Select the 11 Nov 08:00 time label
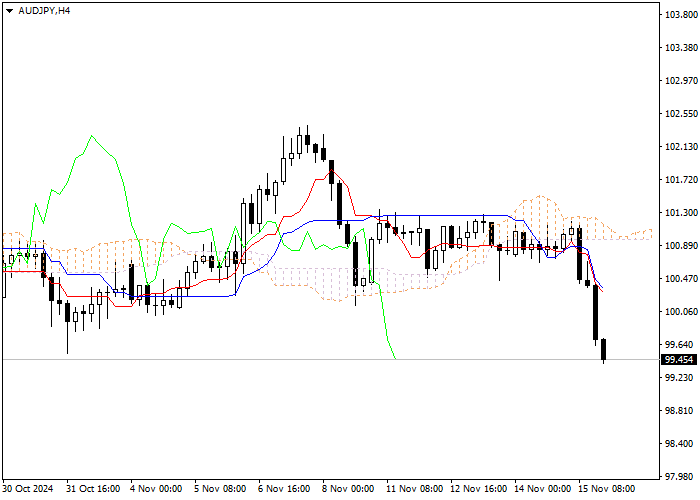 [415, 489]
